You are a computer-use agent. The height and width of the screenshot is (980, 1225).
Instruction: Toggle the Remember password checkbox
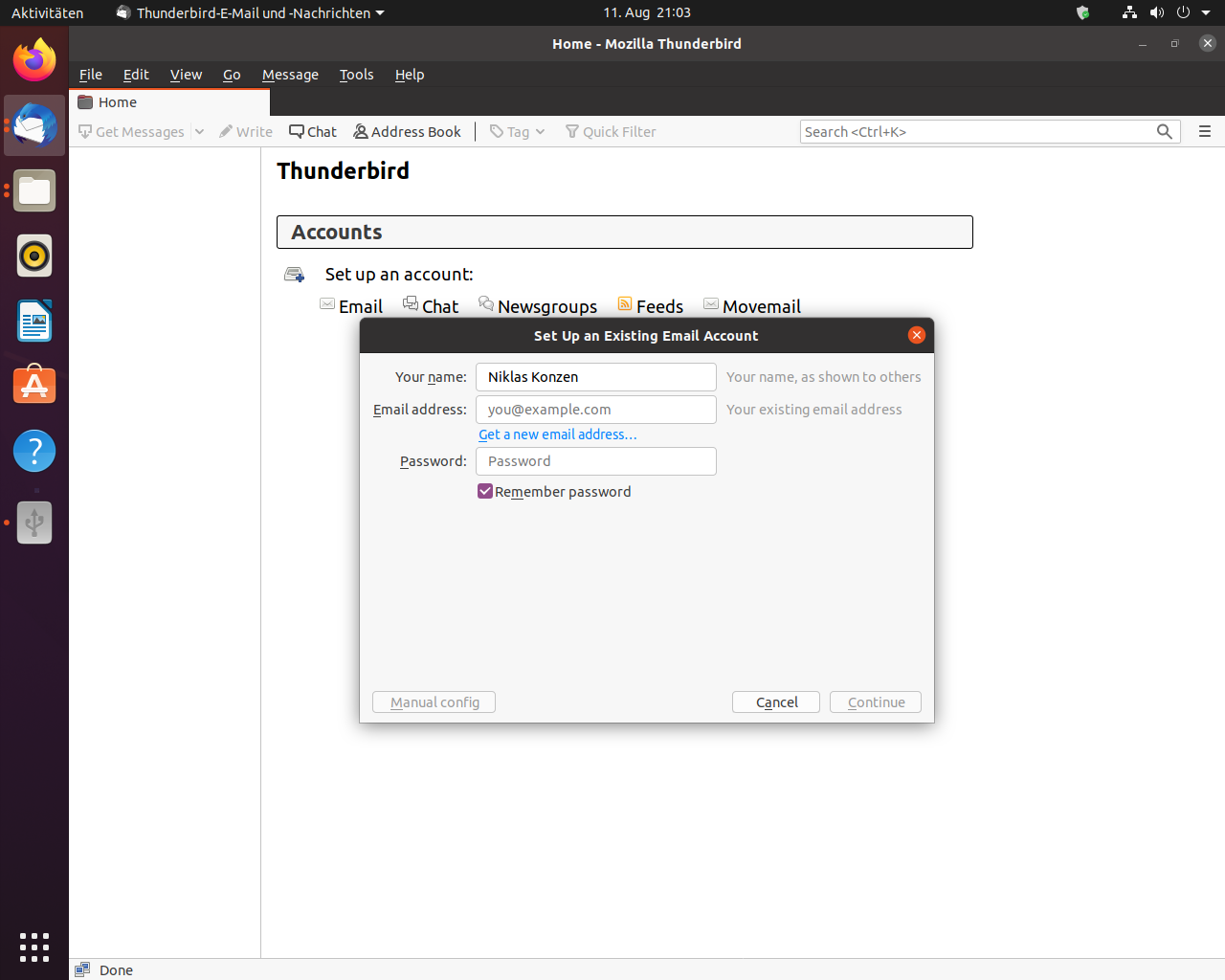tap(485, 492)
